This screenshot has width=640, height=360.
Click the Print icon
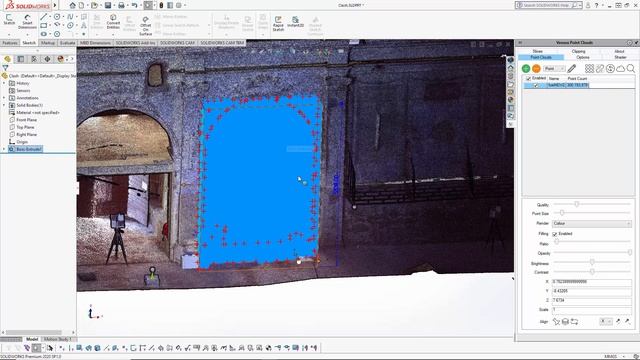click(121, 5)
